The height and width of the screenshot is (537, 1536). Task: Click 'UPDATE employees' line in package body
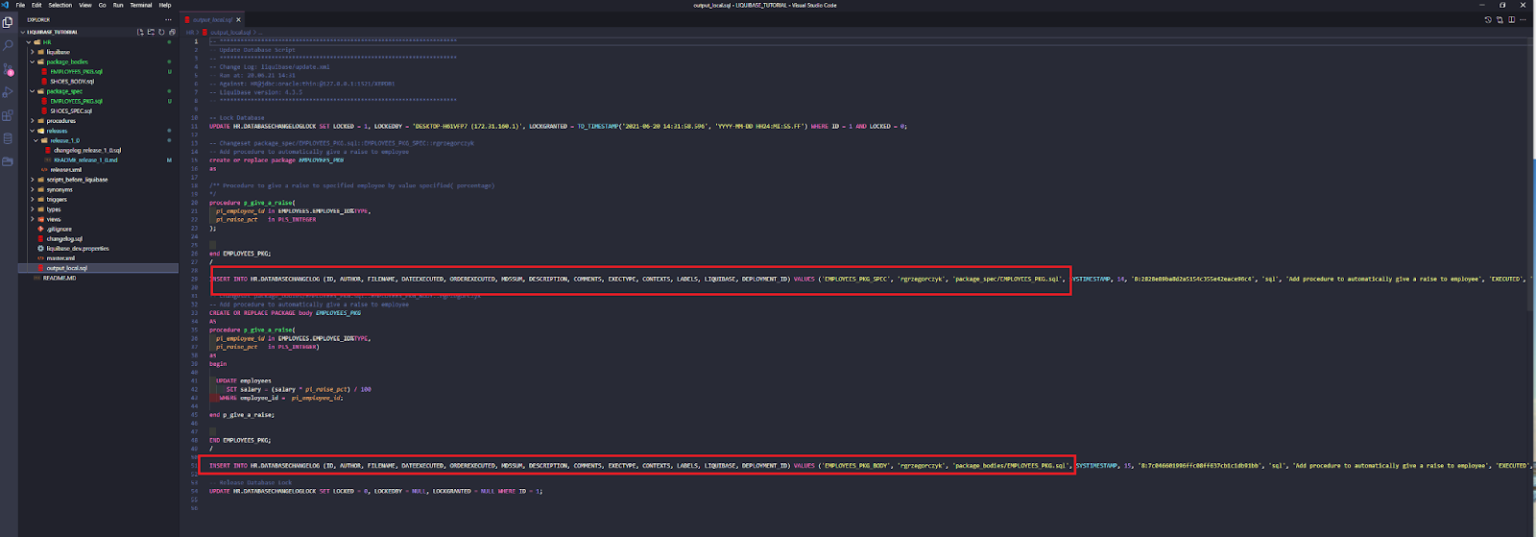point(243,381)
